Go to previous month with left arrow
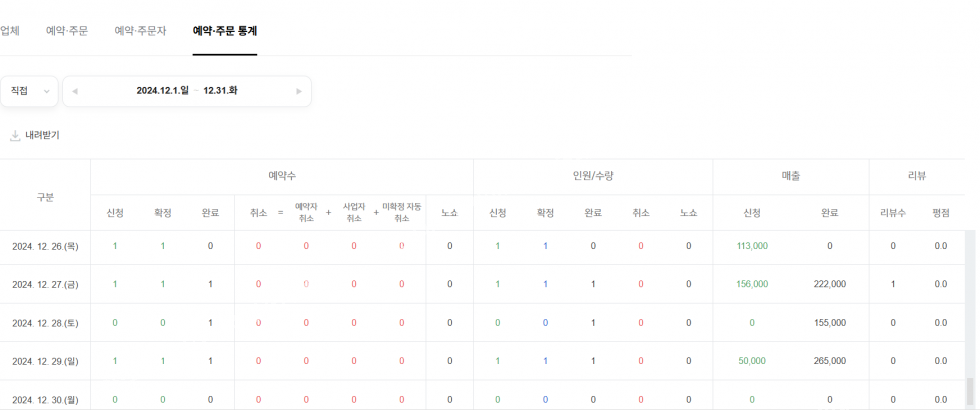The height and width of the screenshot is (410, 980). (74, 91)
